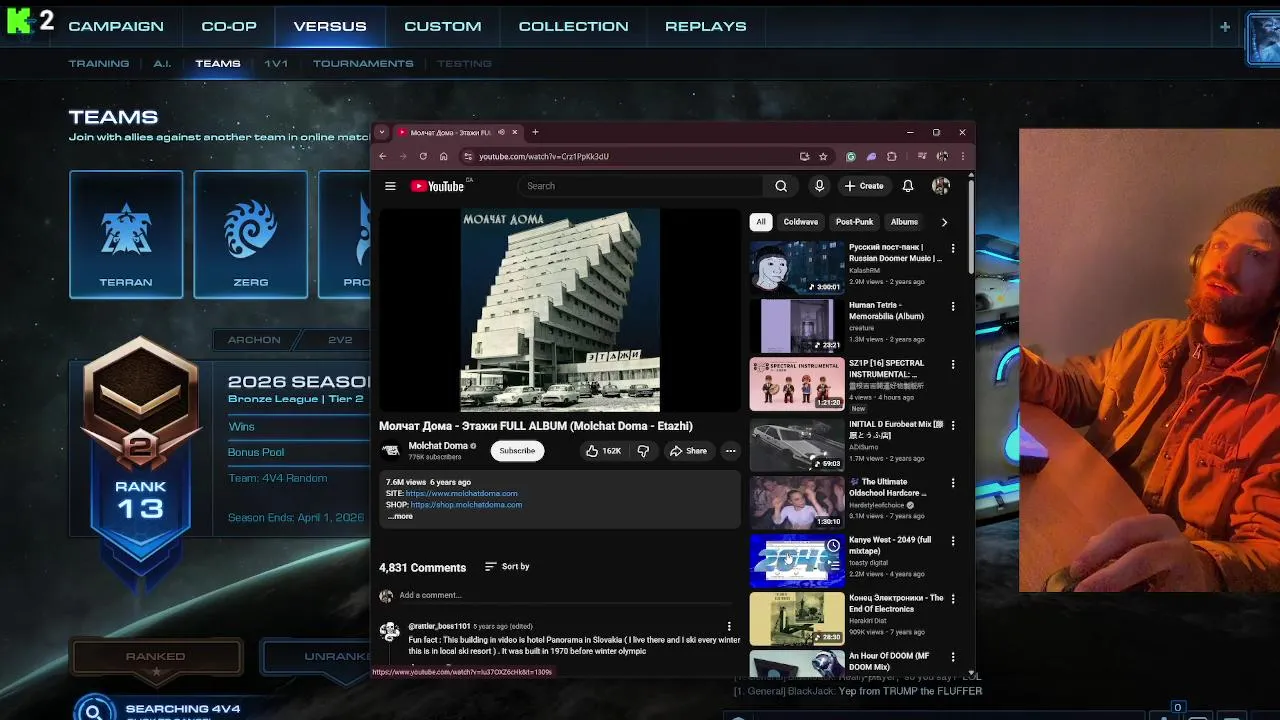Open INITIAL D Eurobeat Mix thumbnail
The image size is (1280, 720).
point(797,444)
